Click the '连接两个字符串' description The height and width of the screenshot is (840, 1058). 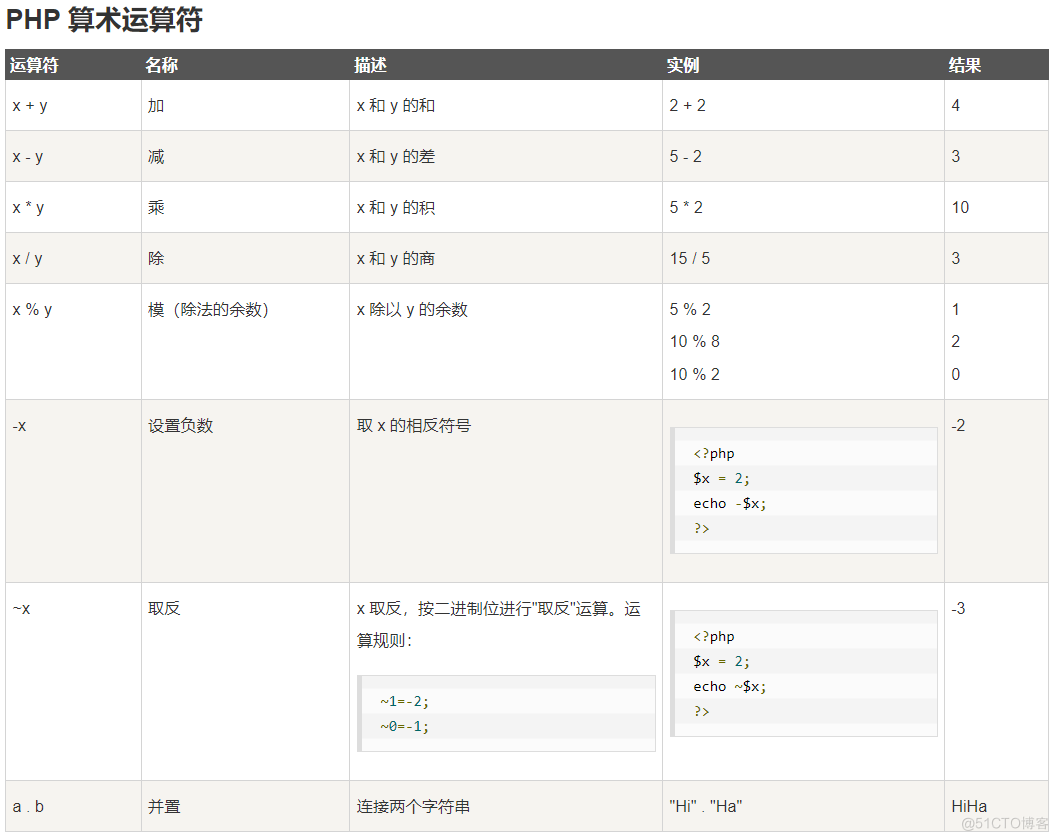click(413, 806)
